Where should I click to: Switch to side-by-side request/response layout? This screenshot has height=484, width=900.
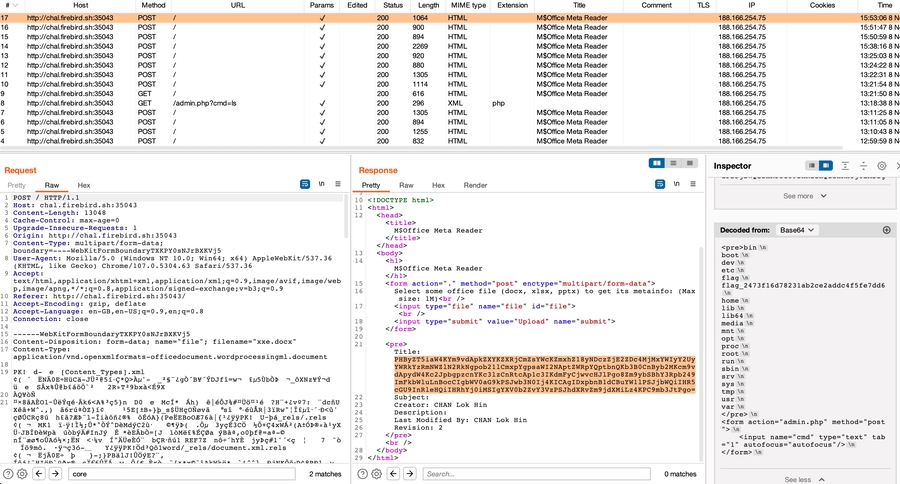point(657,163)
